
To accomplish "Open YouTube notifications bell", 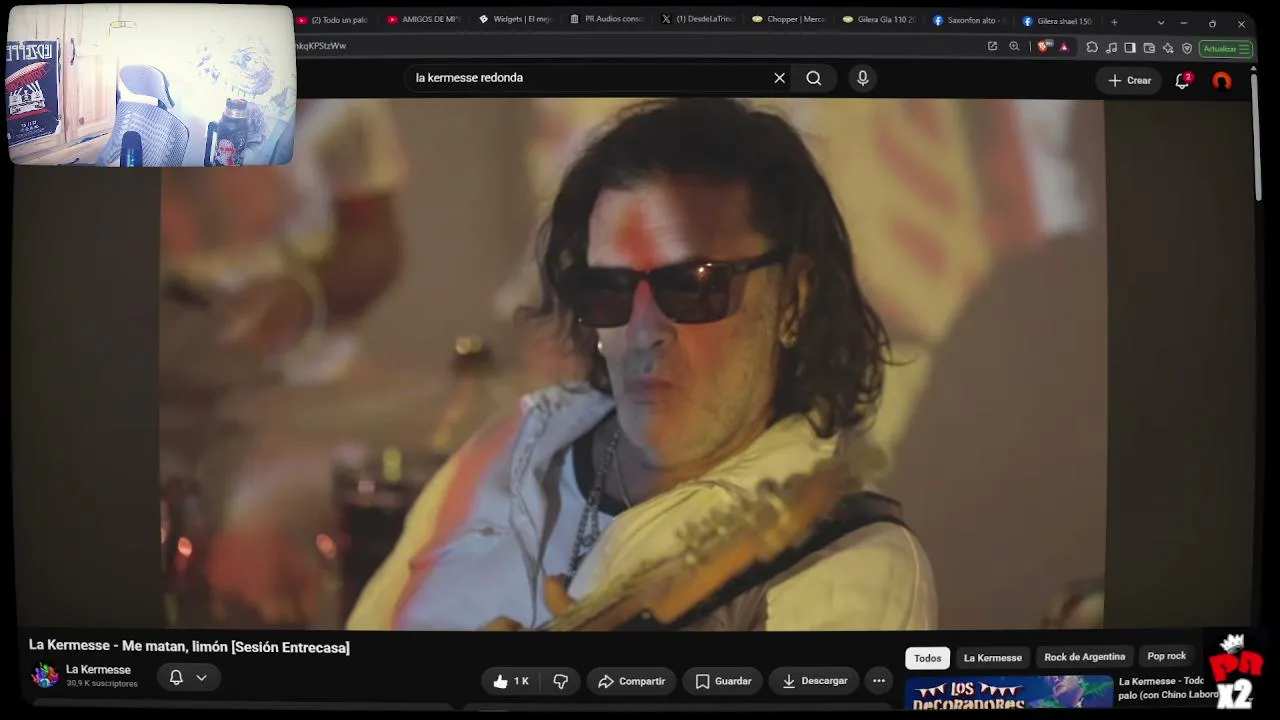I will point(1182,81).
